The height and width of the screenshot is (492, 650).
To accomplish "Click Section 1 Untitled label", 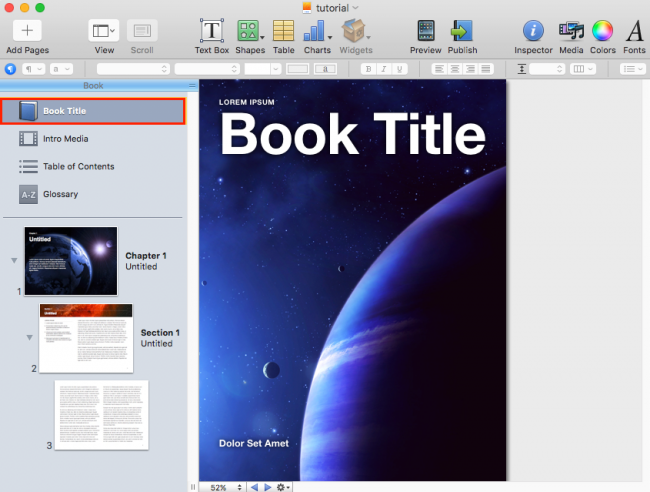I will click(160, 338).
